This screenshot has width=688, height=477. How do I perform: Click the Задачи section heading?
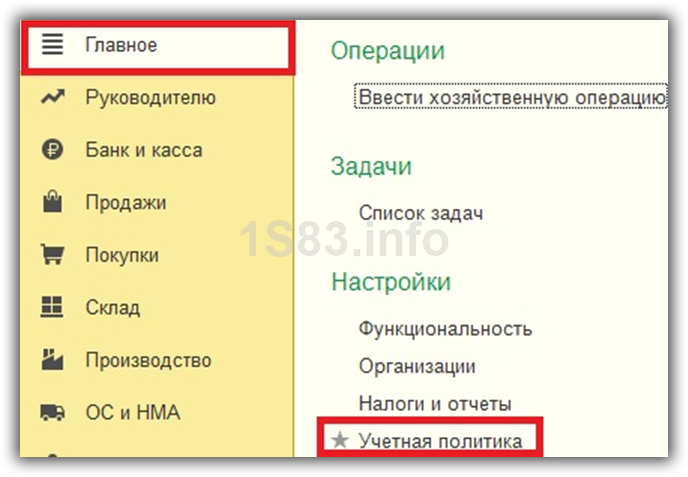point(371,167)
